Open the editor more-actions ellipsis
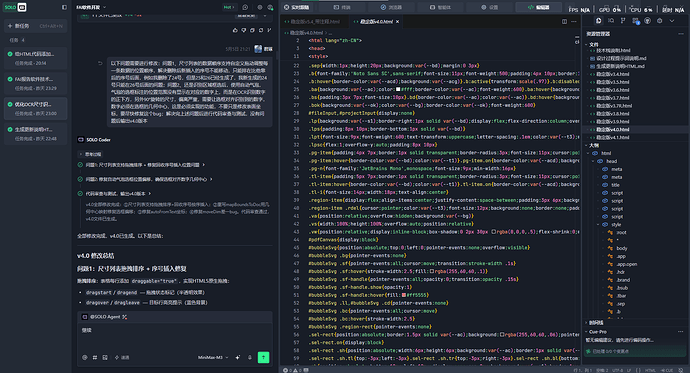The height and width of the screenshot is (373, 690). point(573,21)
